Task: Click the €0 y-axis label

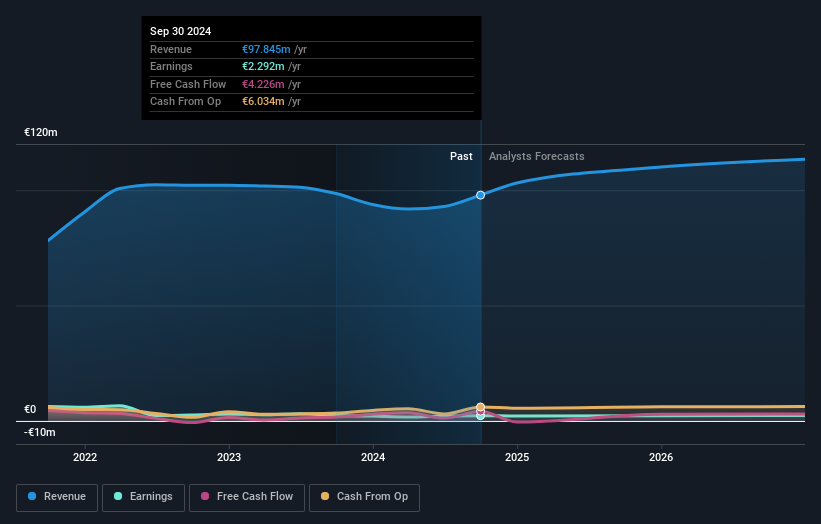Action: pos(30,409)
